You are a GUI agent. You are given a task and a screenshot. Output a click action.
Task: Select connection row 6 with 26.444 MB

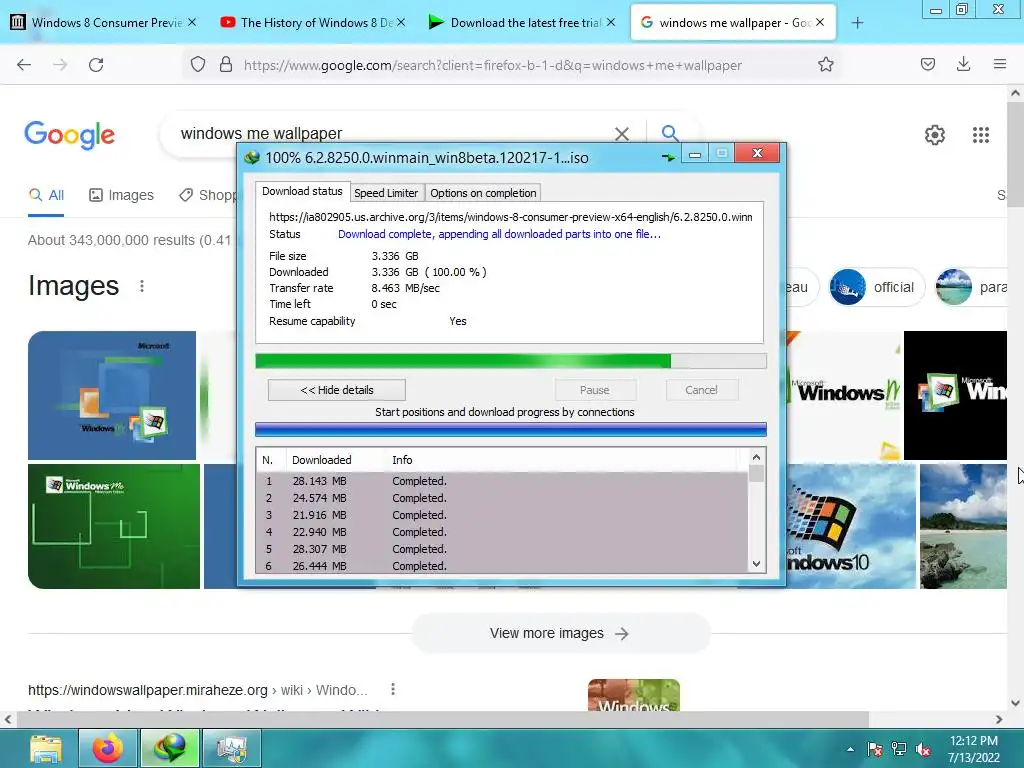(x=502, y=566)
